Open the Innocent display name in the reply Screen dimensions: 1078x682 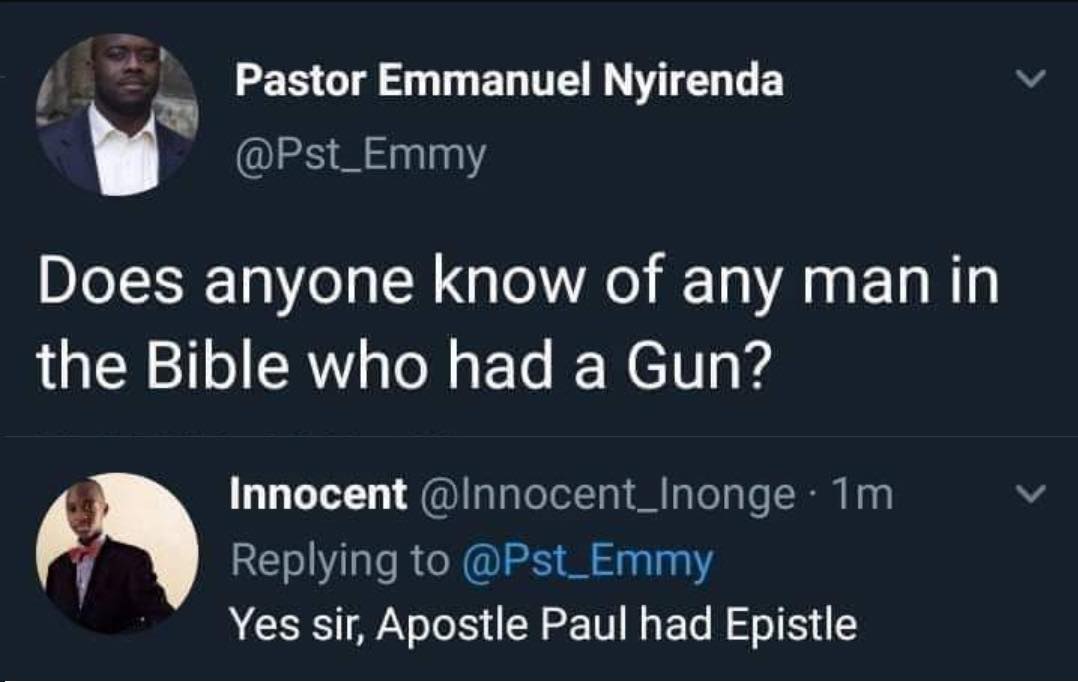pos(318,494)
